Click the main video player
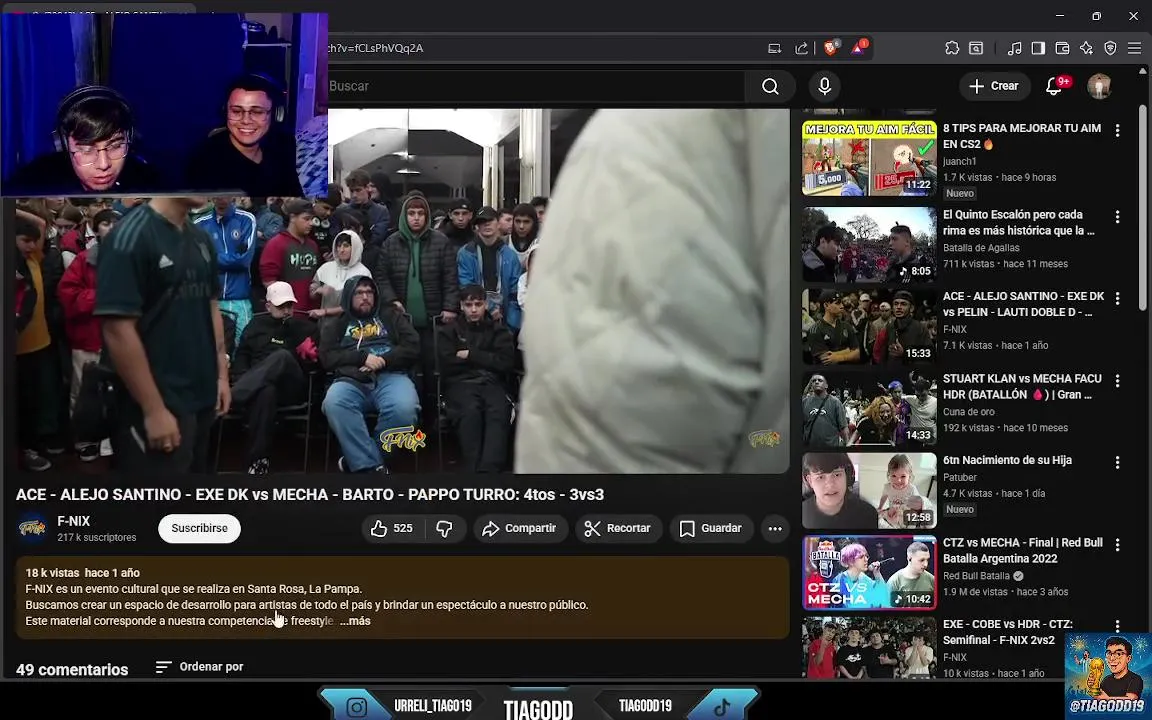The width and height of the screenshot is (1152, 720). (x=403, y=290)
